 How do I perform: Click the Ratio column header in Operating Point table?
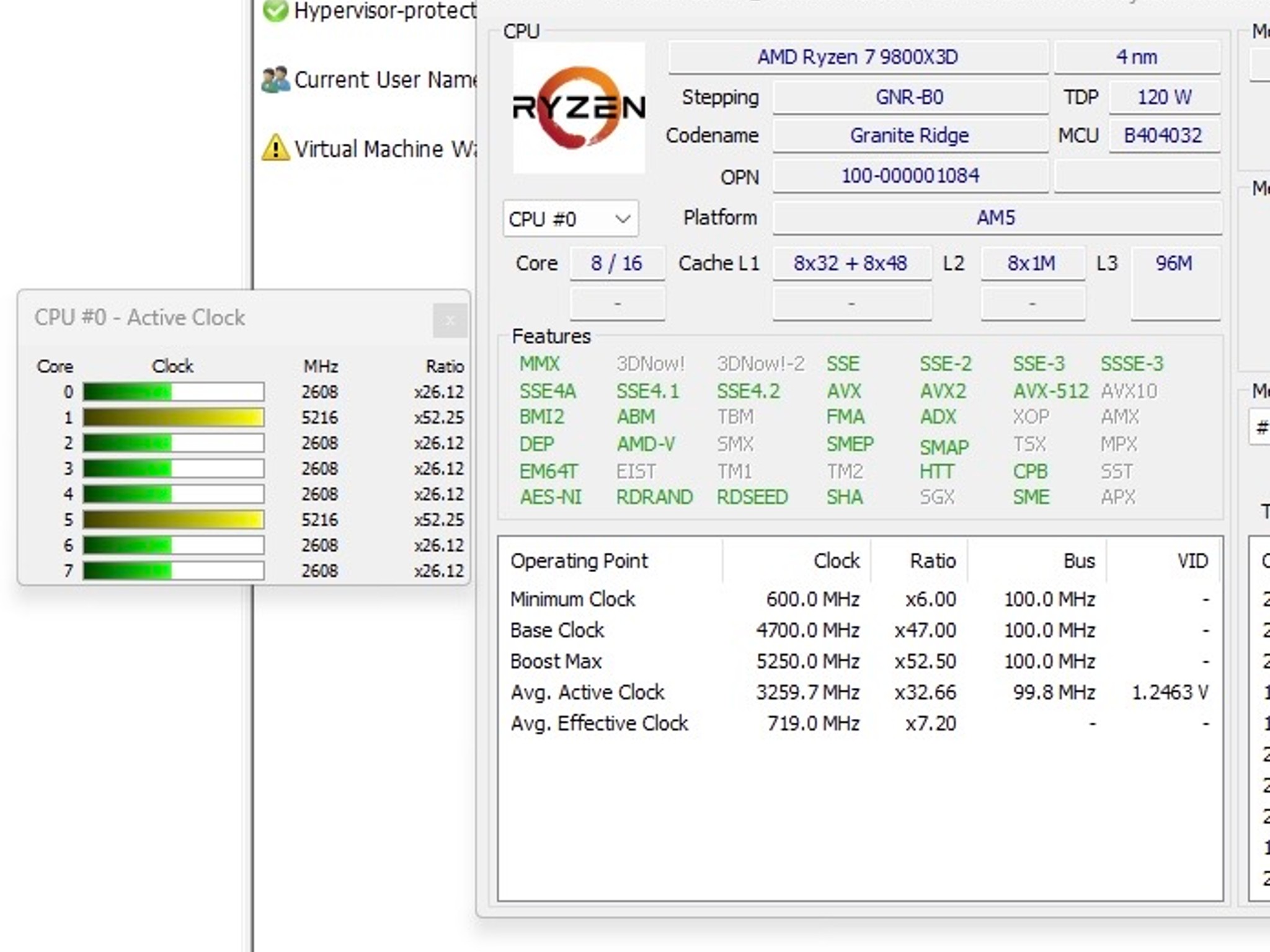(919, 561)
